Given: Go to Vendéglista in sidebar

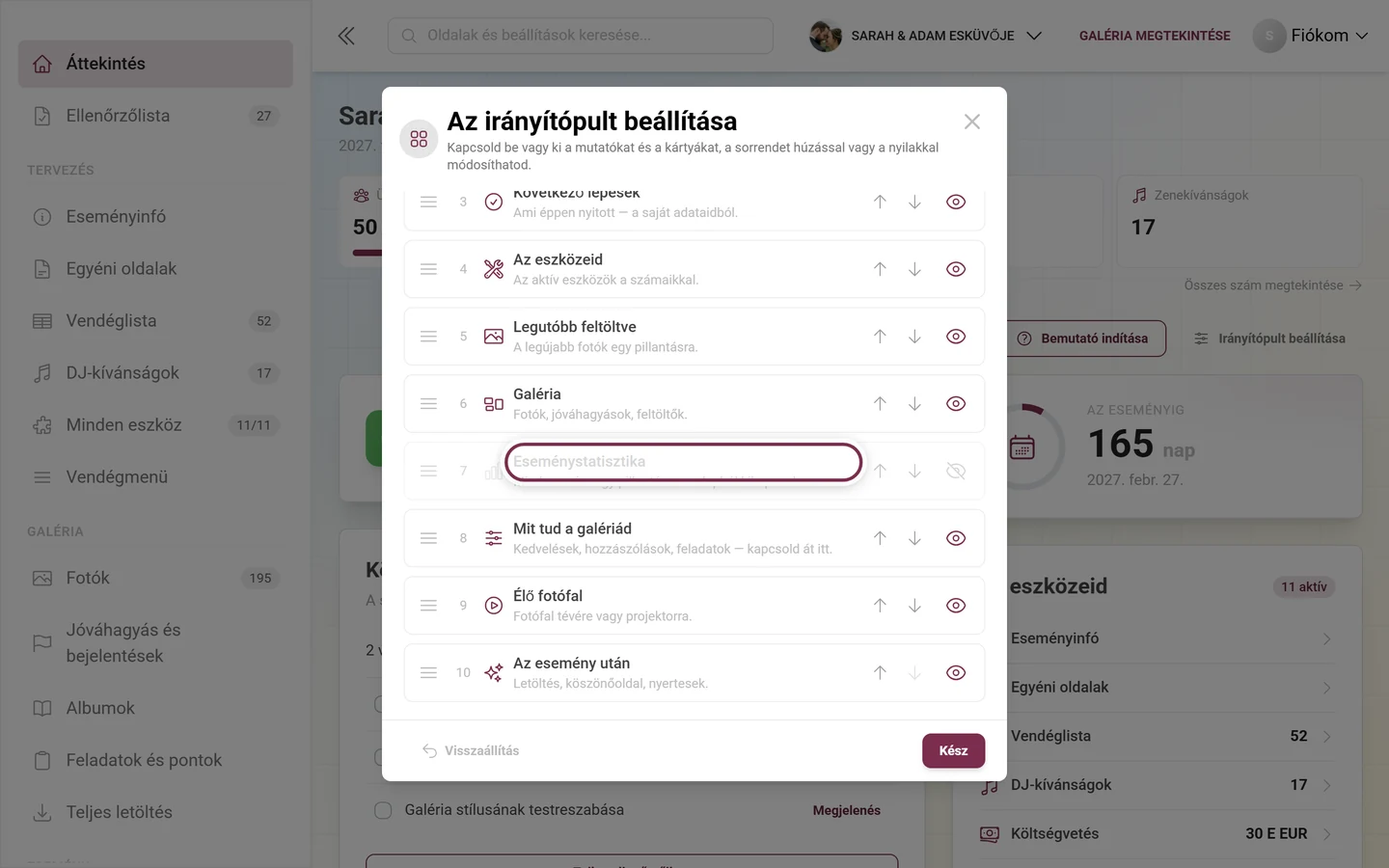Looking at the screenshot, I should pyautogui.click(x=155, y=321).
